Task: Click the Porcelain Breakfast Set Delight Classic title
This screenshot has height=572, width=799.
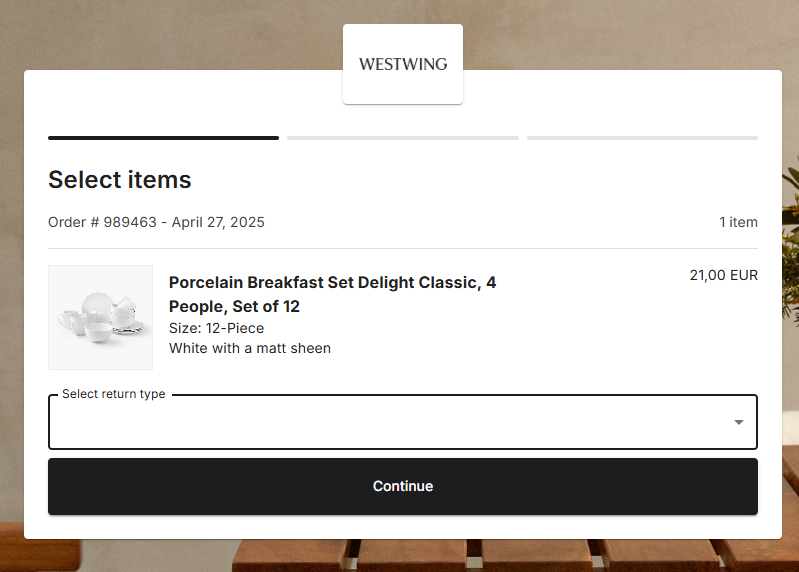Action: [332, 294]
